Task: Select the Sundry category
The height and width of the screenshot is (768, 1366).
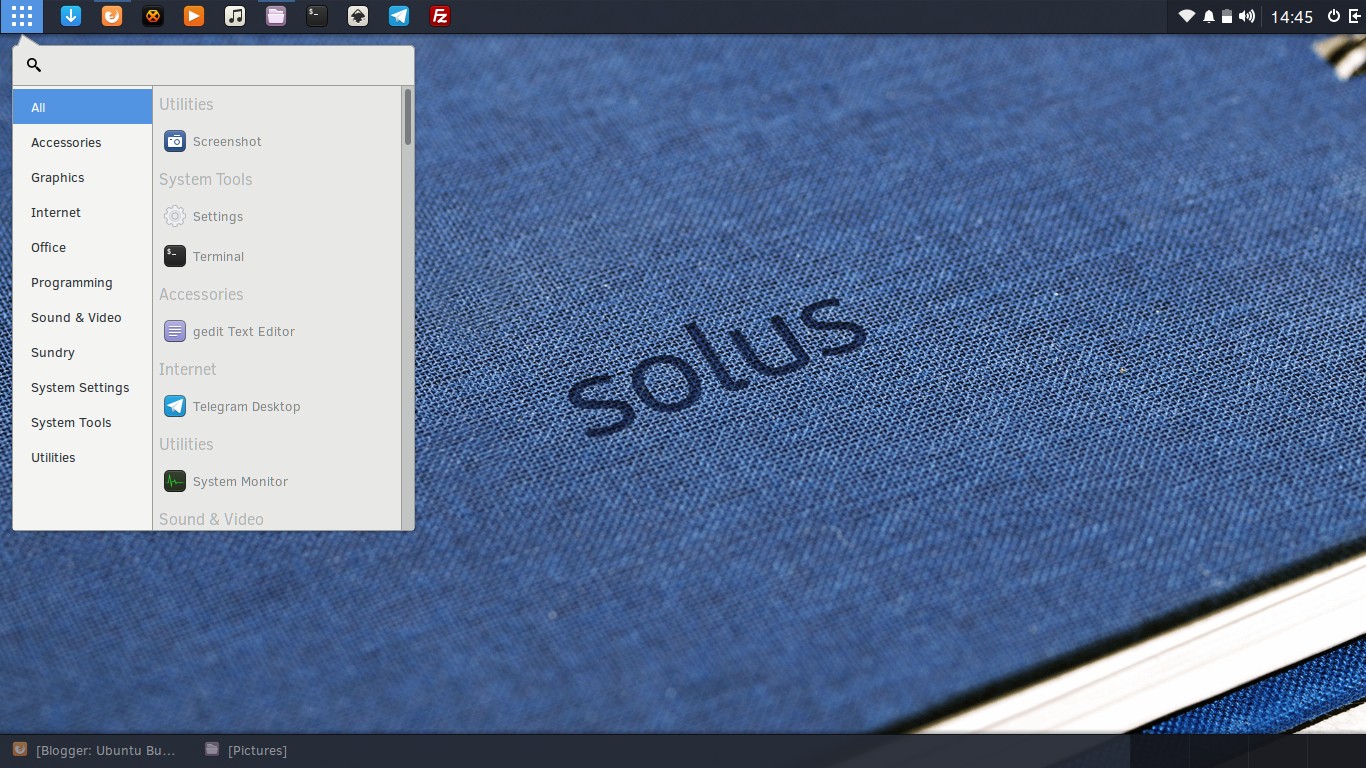Action: [x=82, y=352]
